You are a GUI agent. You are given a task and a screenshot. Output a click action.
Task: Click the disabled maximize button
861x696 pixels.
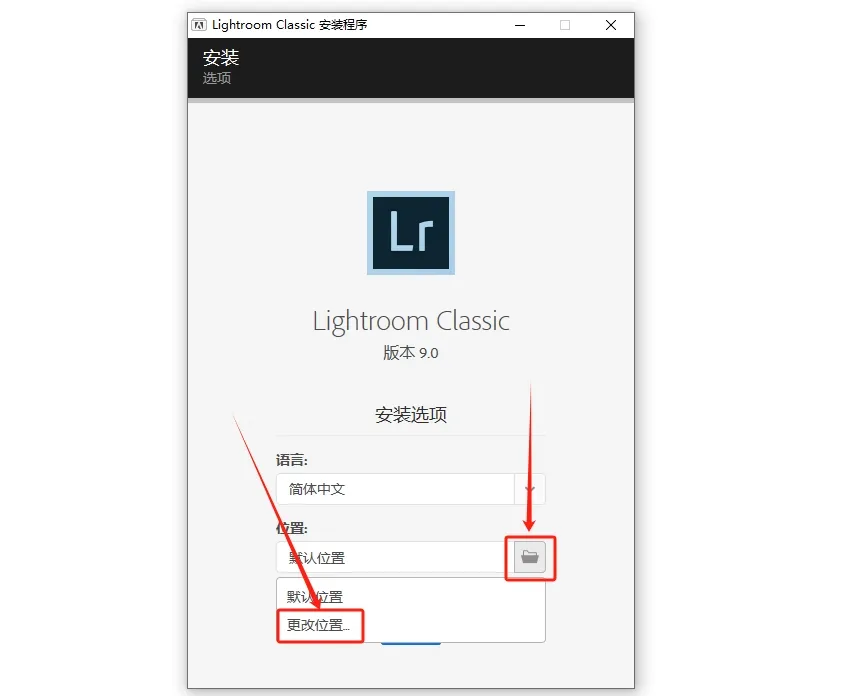point(564,25)
